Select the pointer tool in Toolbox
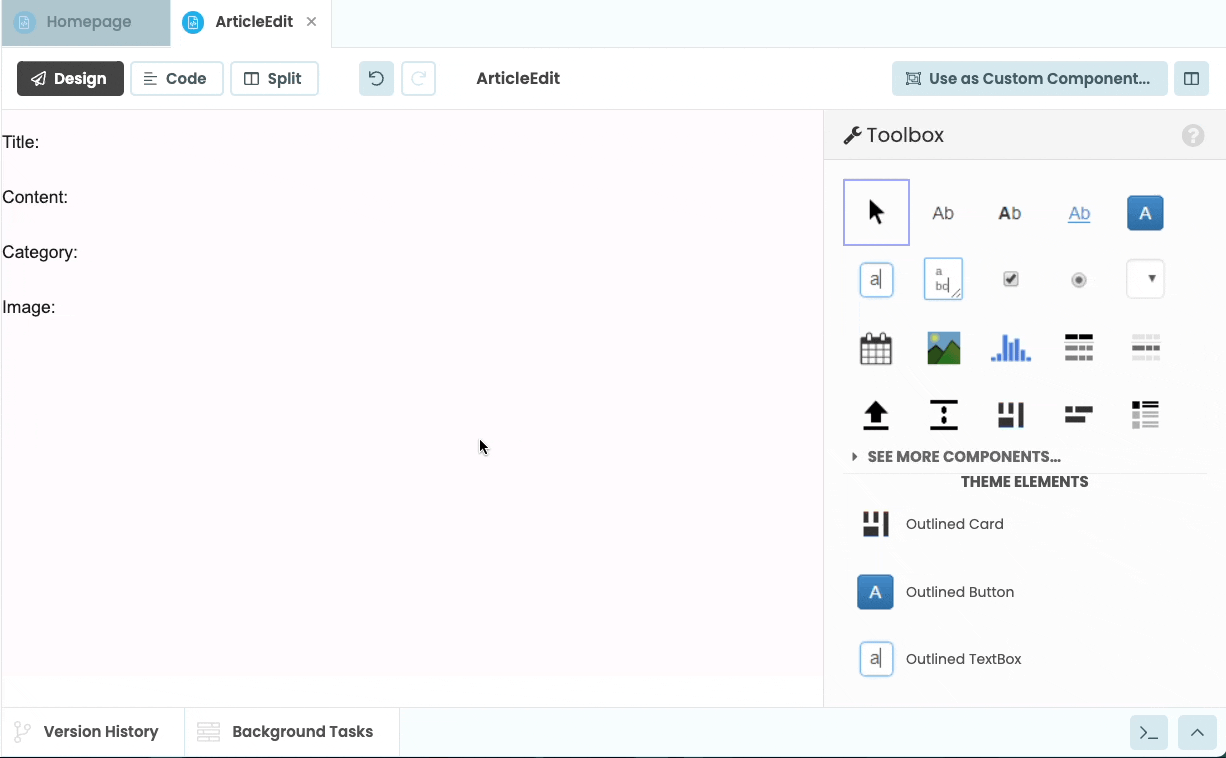This screenshot has width=1226, height=758. coord(876,212)
